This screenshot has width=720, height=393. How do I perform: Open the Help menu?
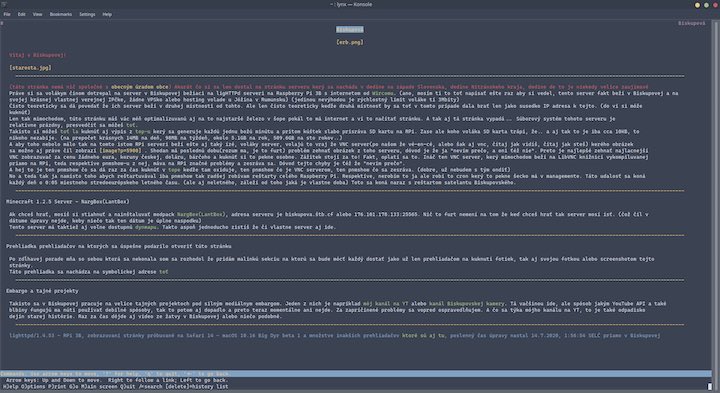[107, 14]
